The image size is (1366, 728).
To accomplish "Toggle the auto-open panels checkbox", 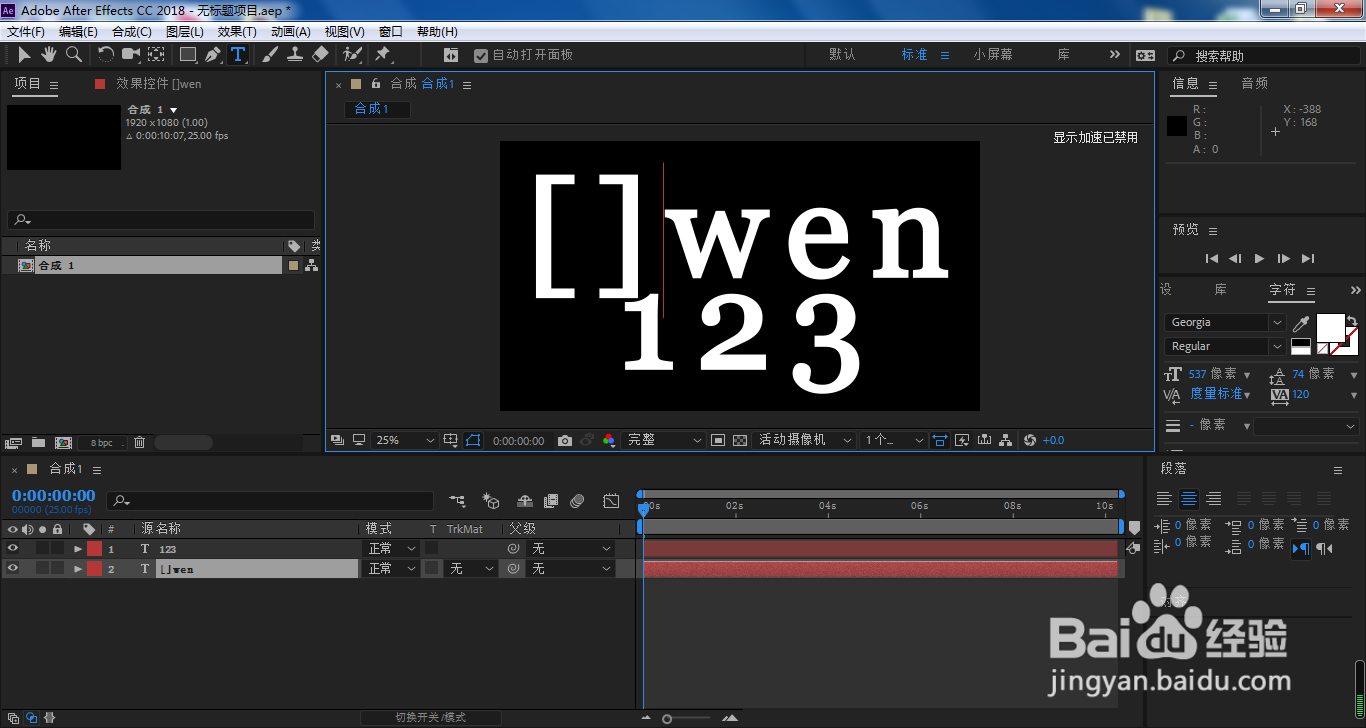I will pyautogui.click(x=481, y=55).
